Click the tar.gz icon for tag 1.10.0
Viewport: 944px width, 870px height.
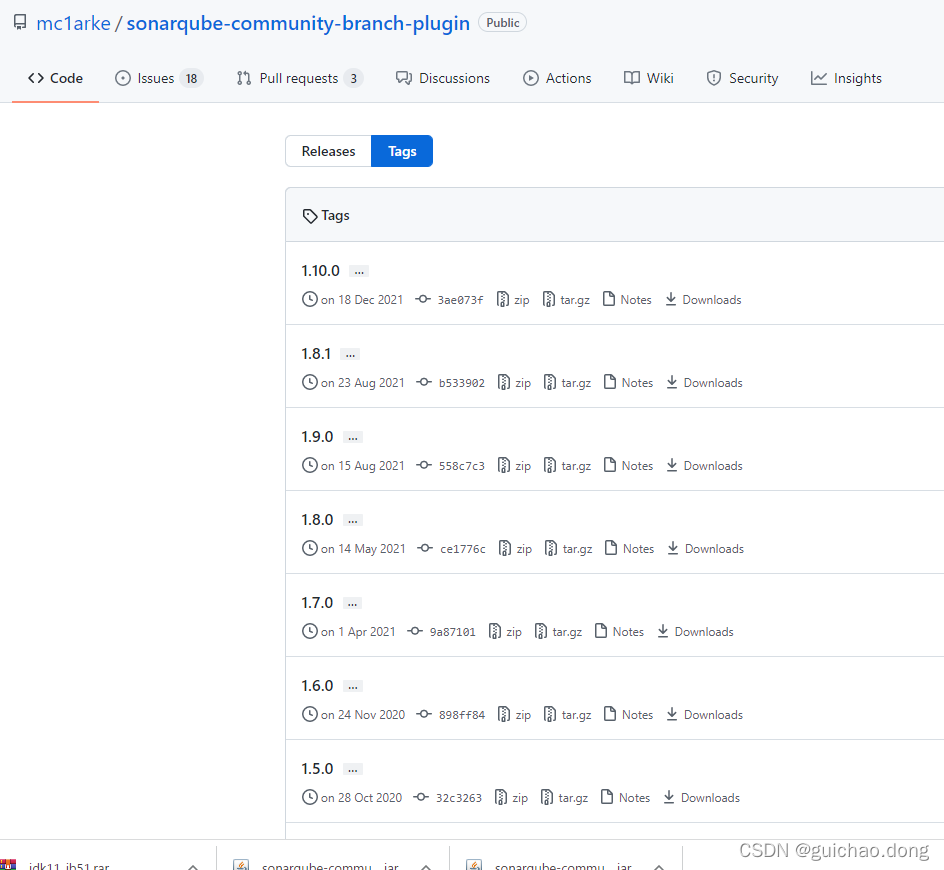548,299
